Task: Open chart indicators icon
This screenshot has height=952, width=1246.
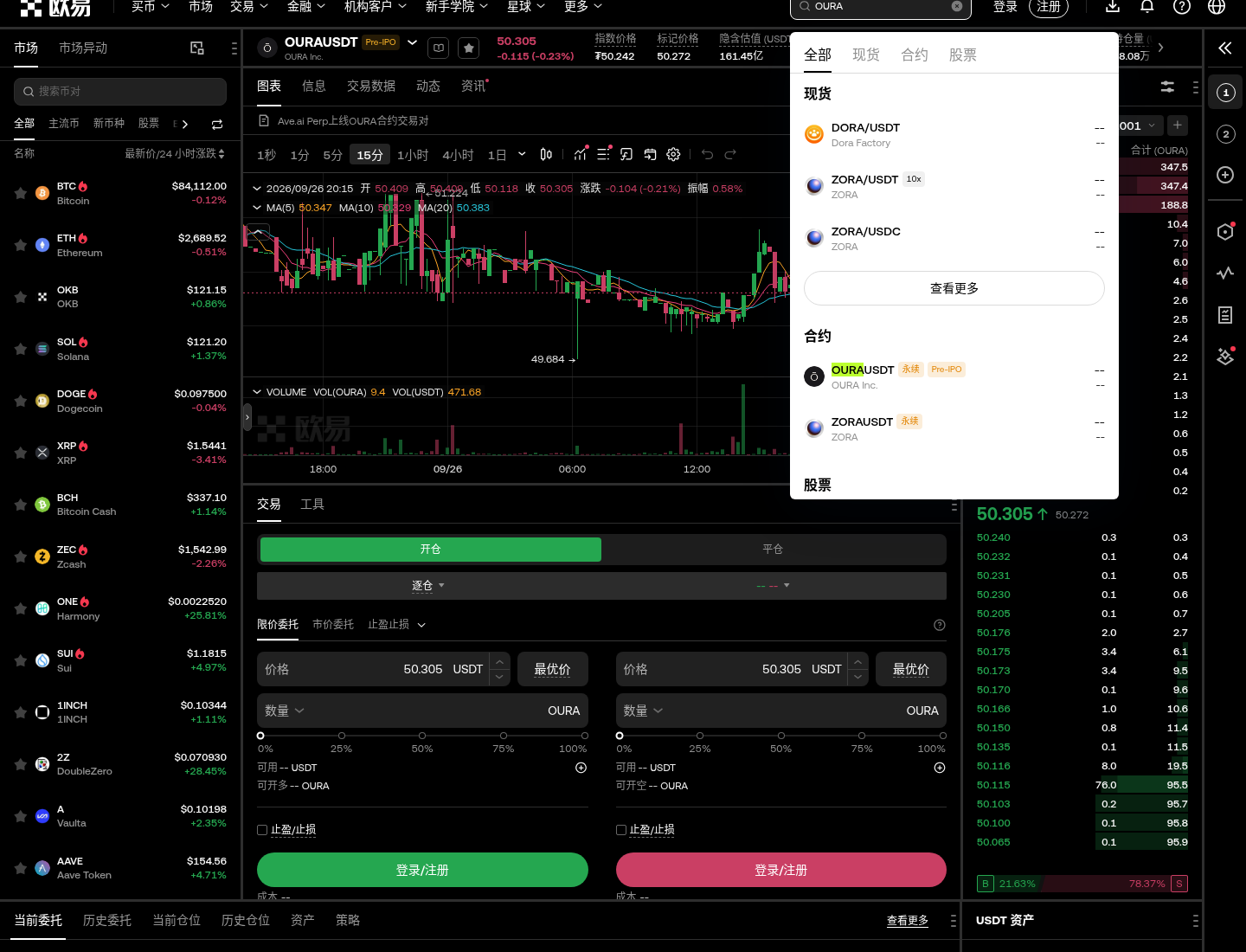Action: point(581,154)
